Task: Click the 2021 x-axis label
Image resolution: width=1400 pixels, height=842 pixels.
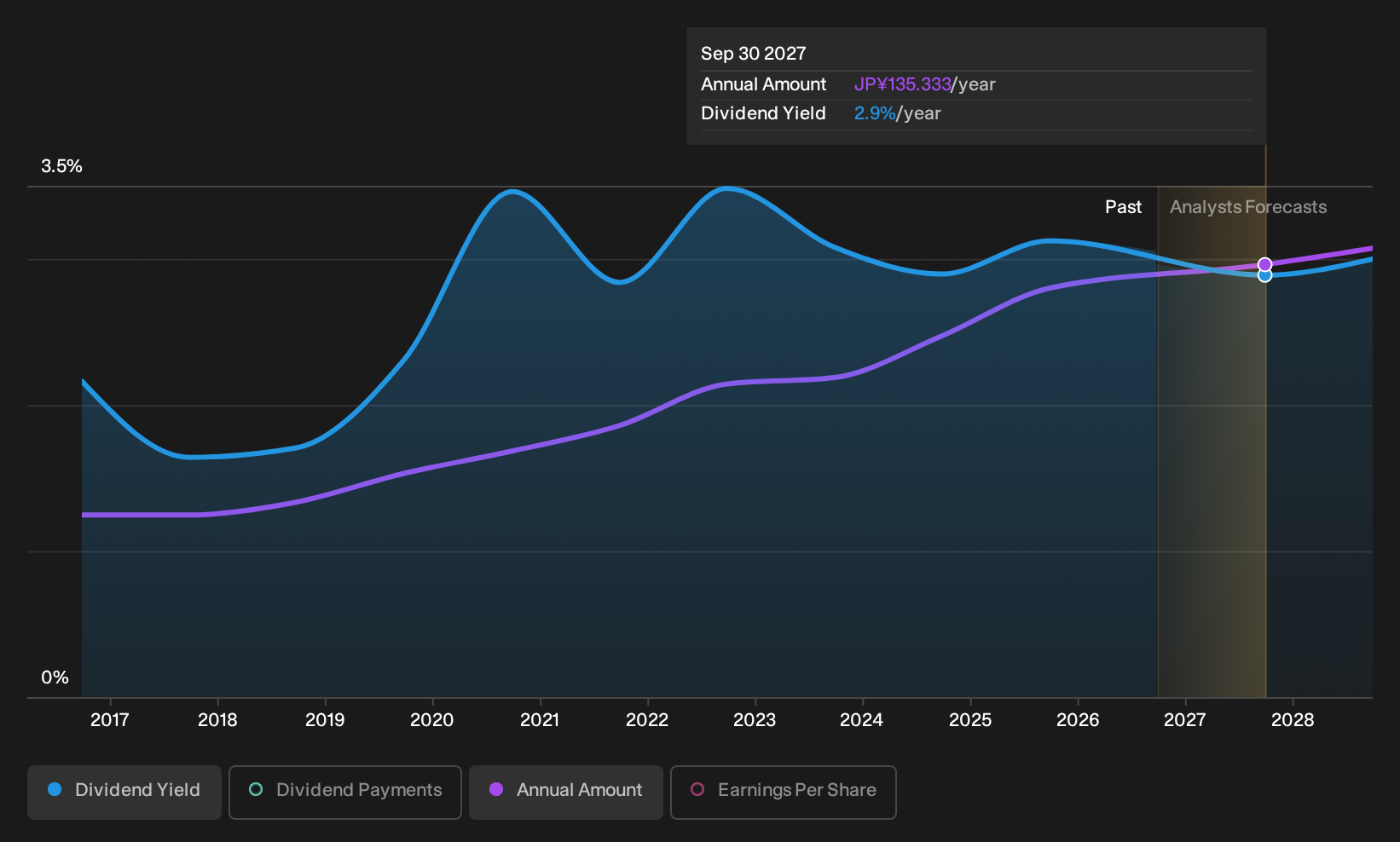Action: point(540,720)
